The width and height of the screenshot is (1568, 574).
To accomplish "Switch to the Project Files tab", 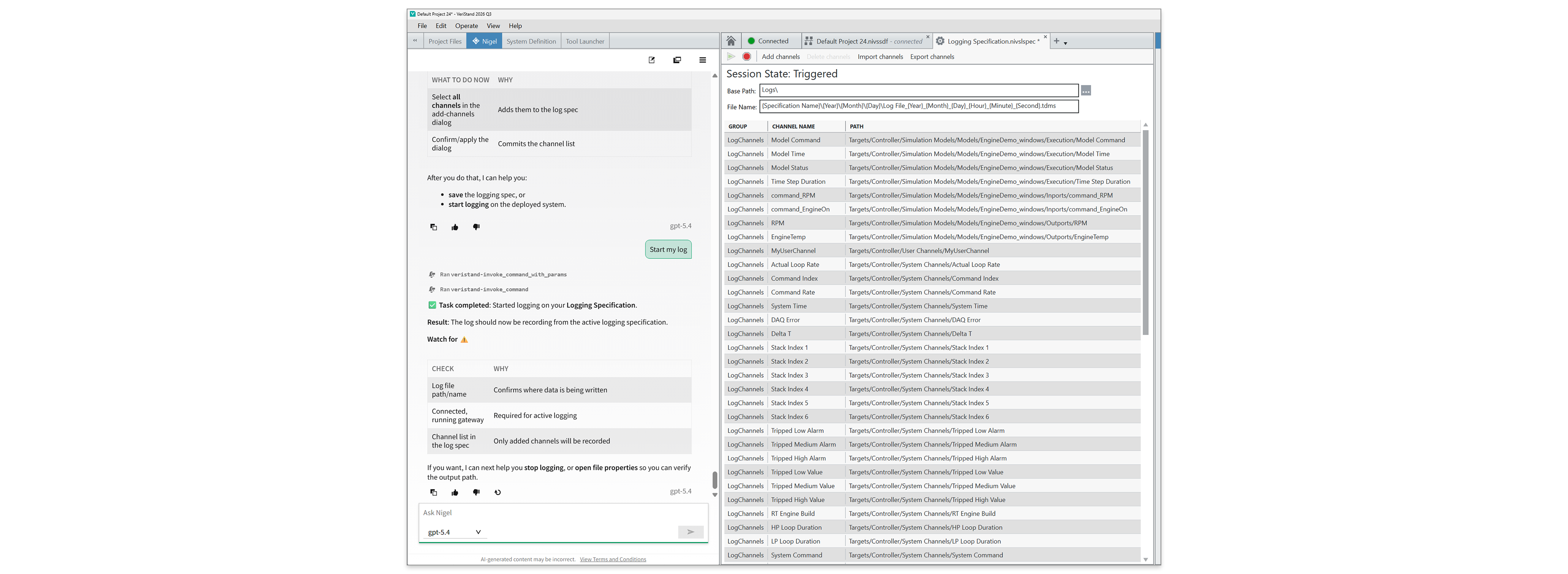I will pos(445,41).
